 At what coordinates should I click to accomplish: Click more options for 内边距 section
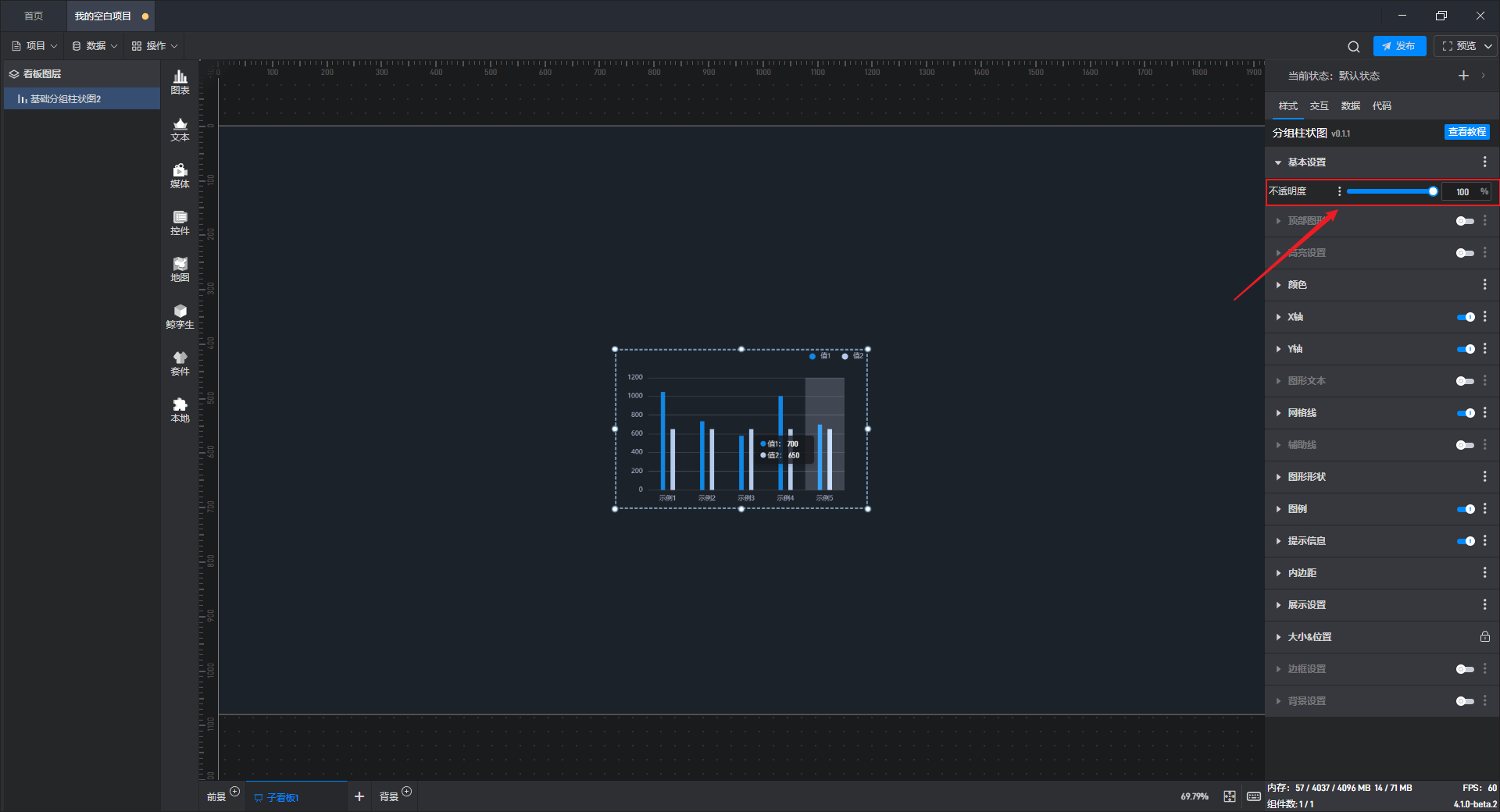(x=1485, y=573)
